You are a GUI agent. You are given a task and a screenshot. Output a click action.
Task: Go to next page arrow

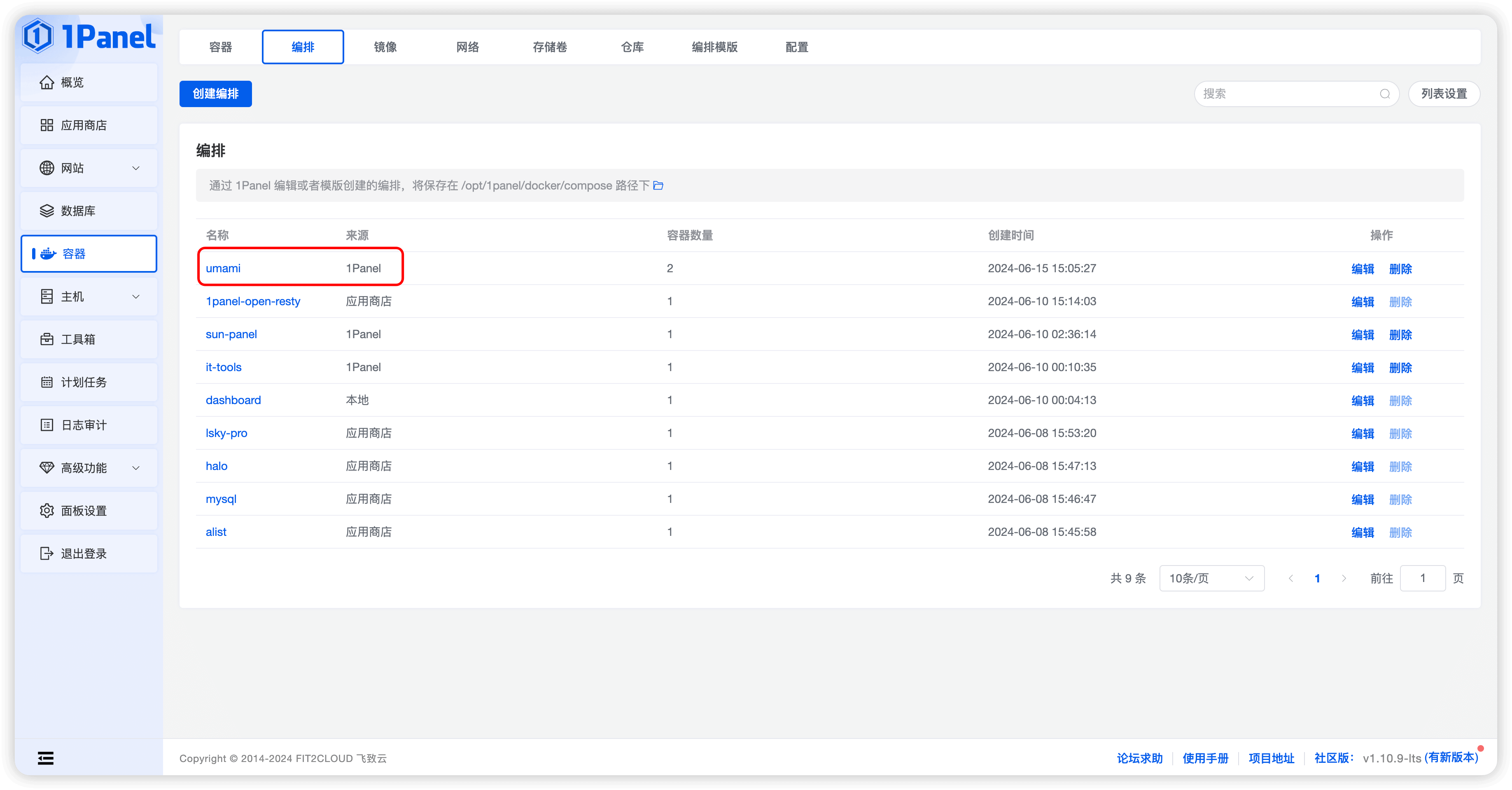coord(1344,578)
